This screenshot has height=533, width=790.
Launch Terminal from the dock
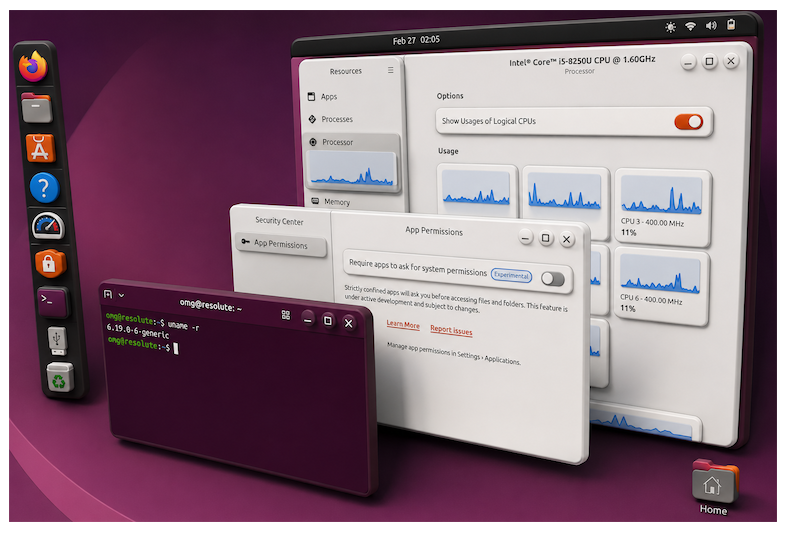[x=52, y=301]
